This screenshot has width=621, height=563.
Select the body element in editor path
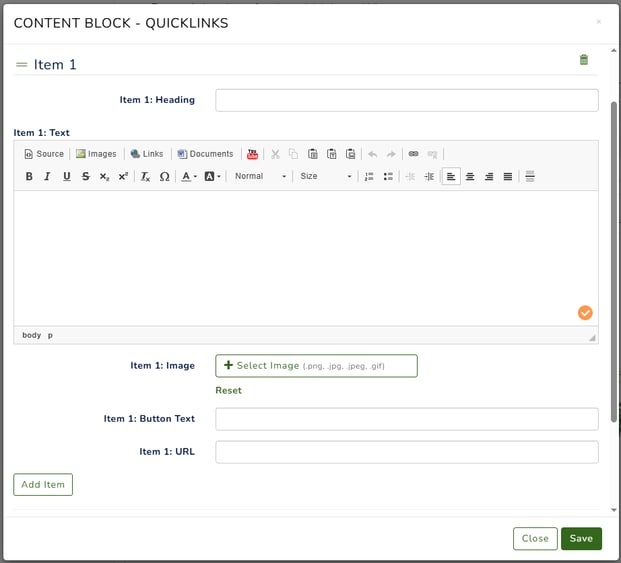click(x=32, y=335)
